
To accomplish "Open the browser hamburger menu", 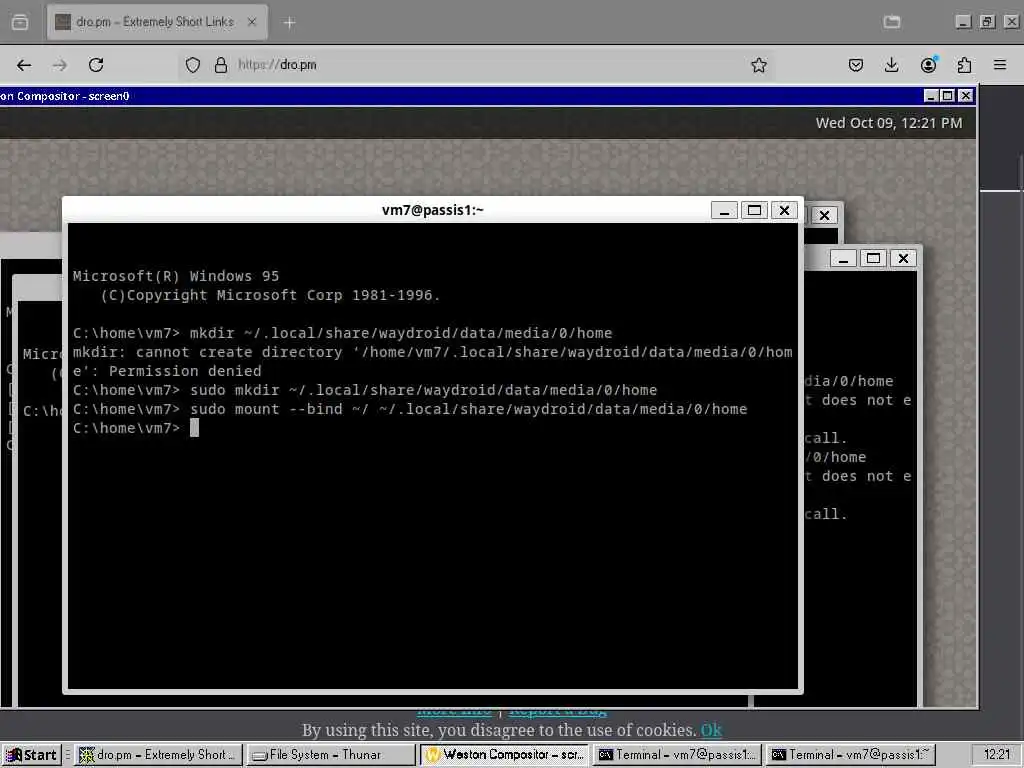I will [1000, 65].
